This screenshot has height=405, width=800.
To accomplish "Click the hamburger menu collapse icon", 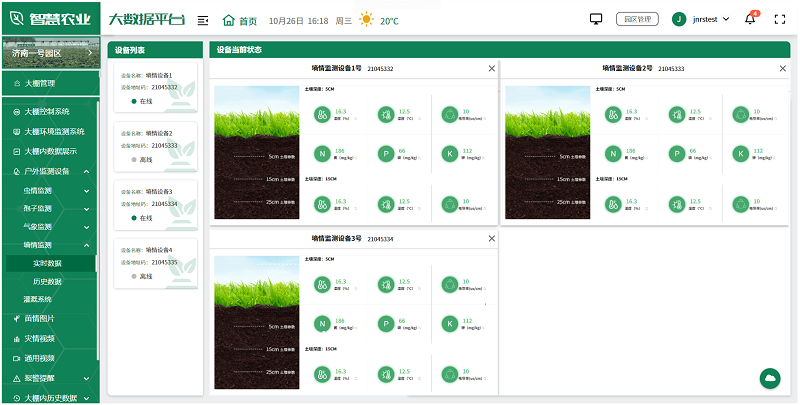I will point(203,20).
